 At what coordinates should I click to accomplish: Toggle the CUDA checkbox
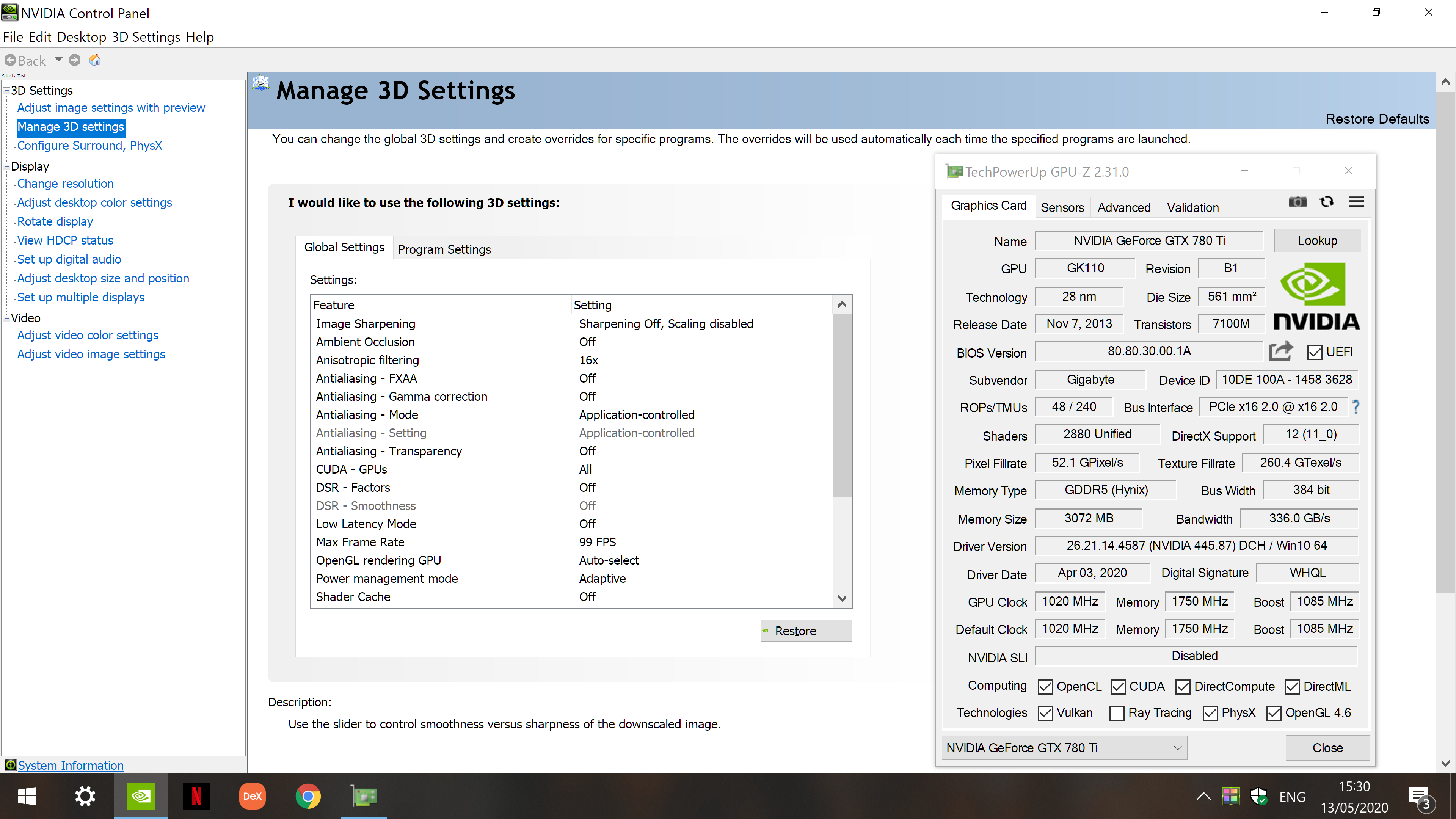coord(1117,687)
